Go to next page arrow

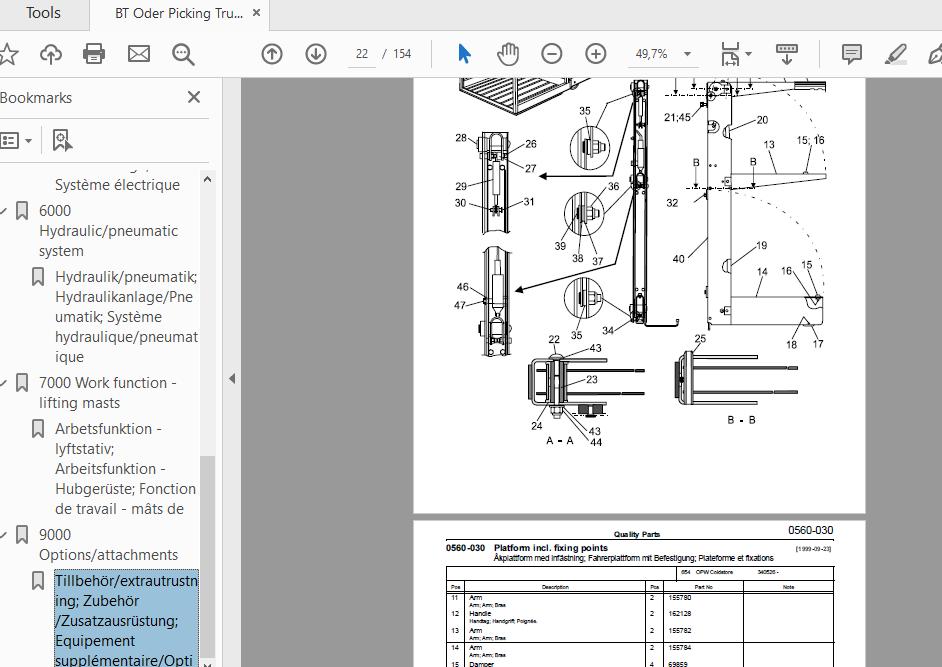coord(316,54)
